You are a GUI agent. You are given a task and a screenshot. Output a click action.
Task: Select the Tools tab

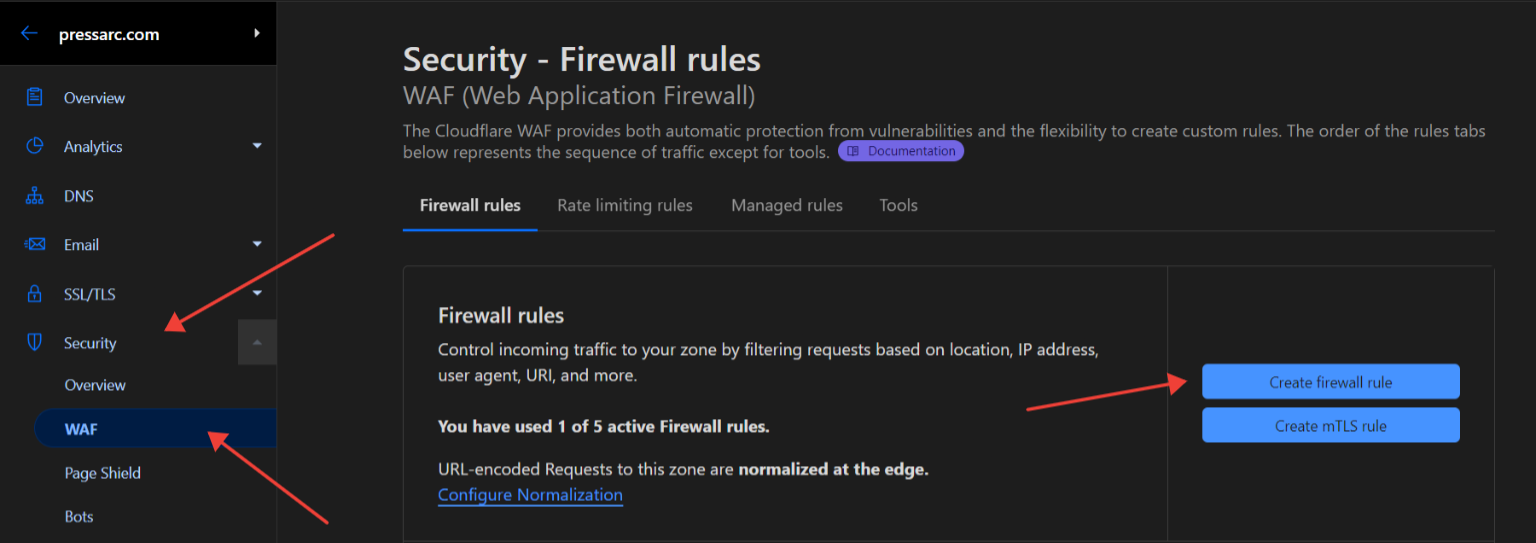coord(898,205)
